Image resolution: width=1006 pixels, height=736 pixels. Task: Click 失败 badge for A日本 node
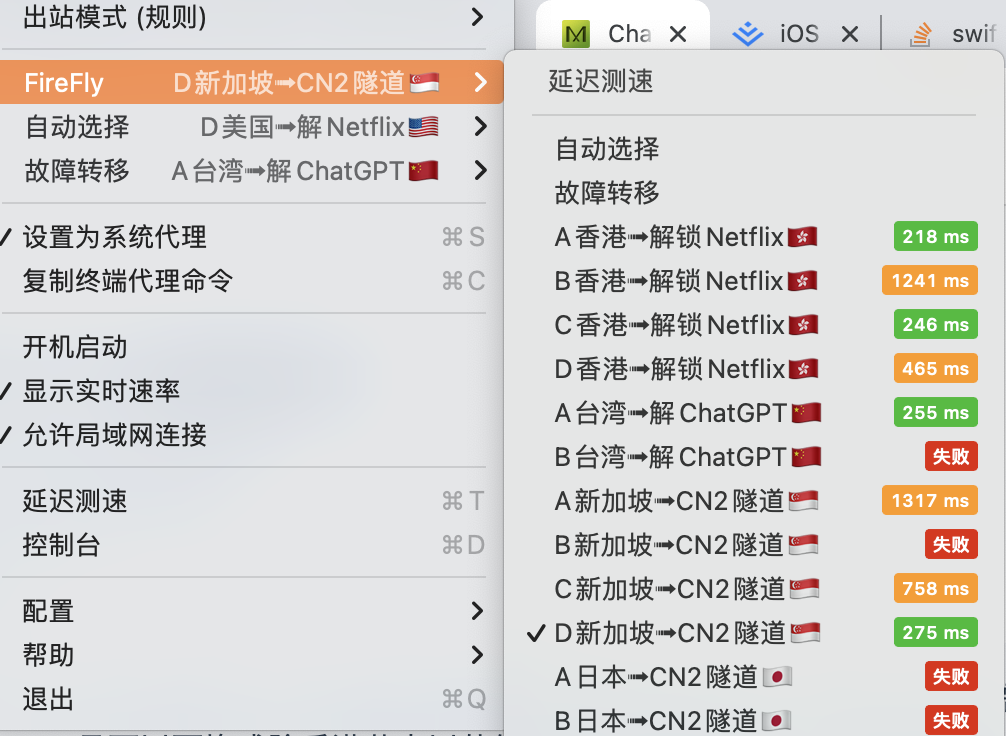[x=951, y=676]
